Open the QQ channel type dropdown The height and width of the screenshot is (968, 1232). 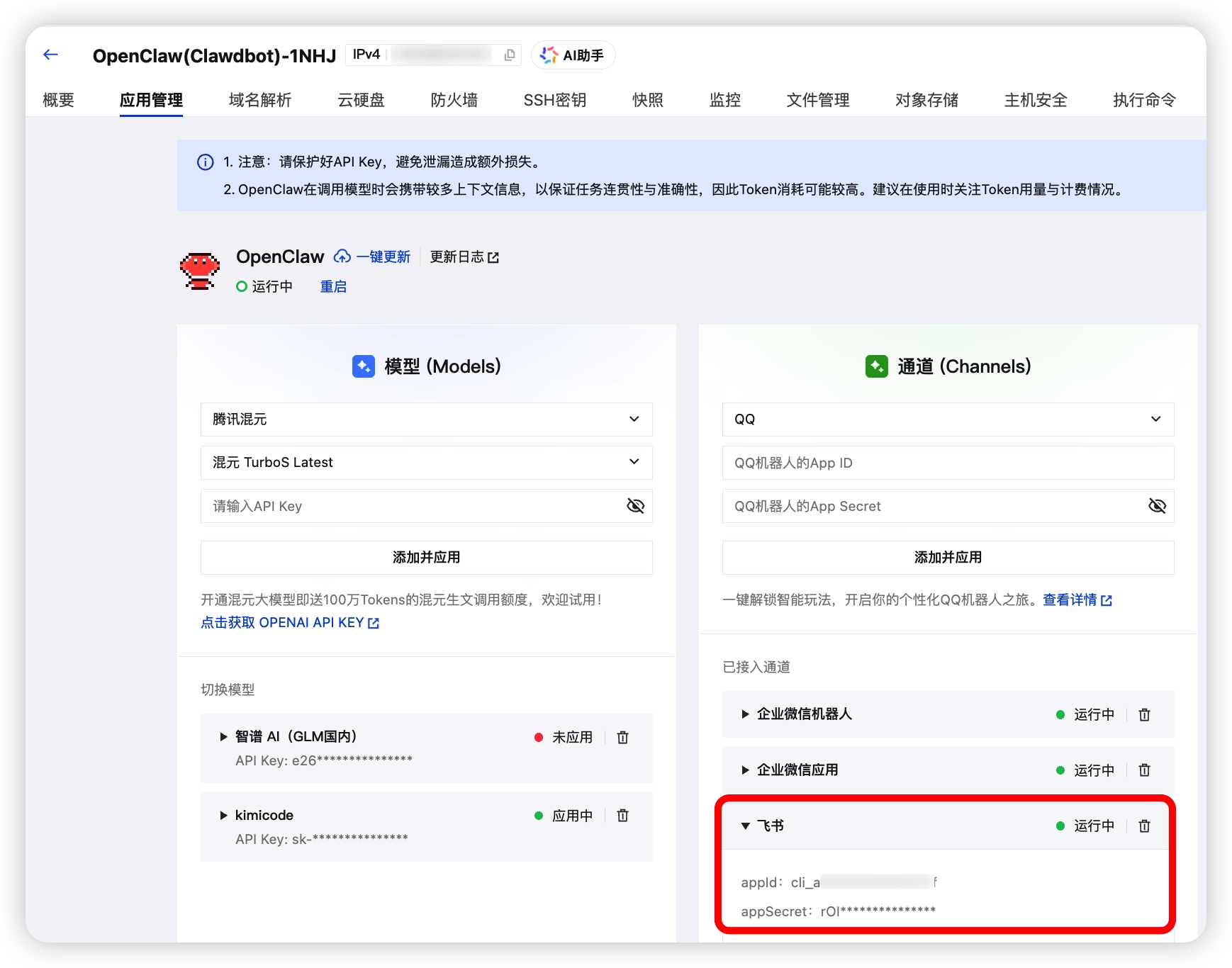click(x=948, y=420)
